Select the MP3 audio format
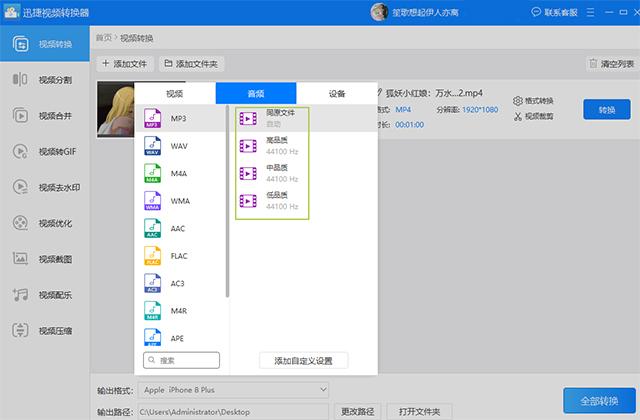Image resolution: width=640 pixels, height=420 pixels. 180,118
